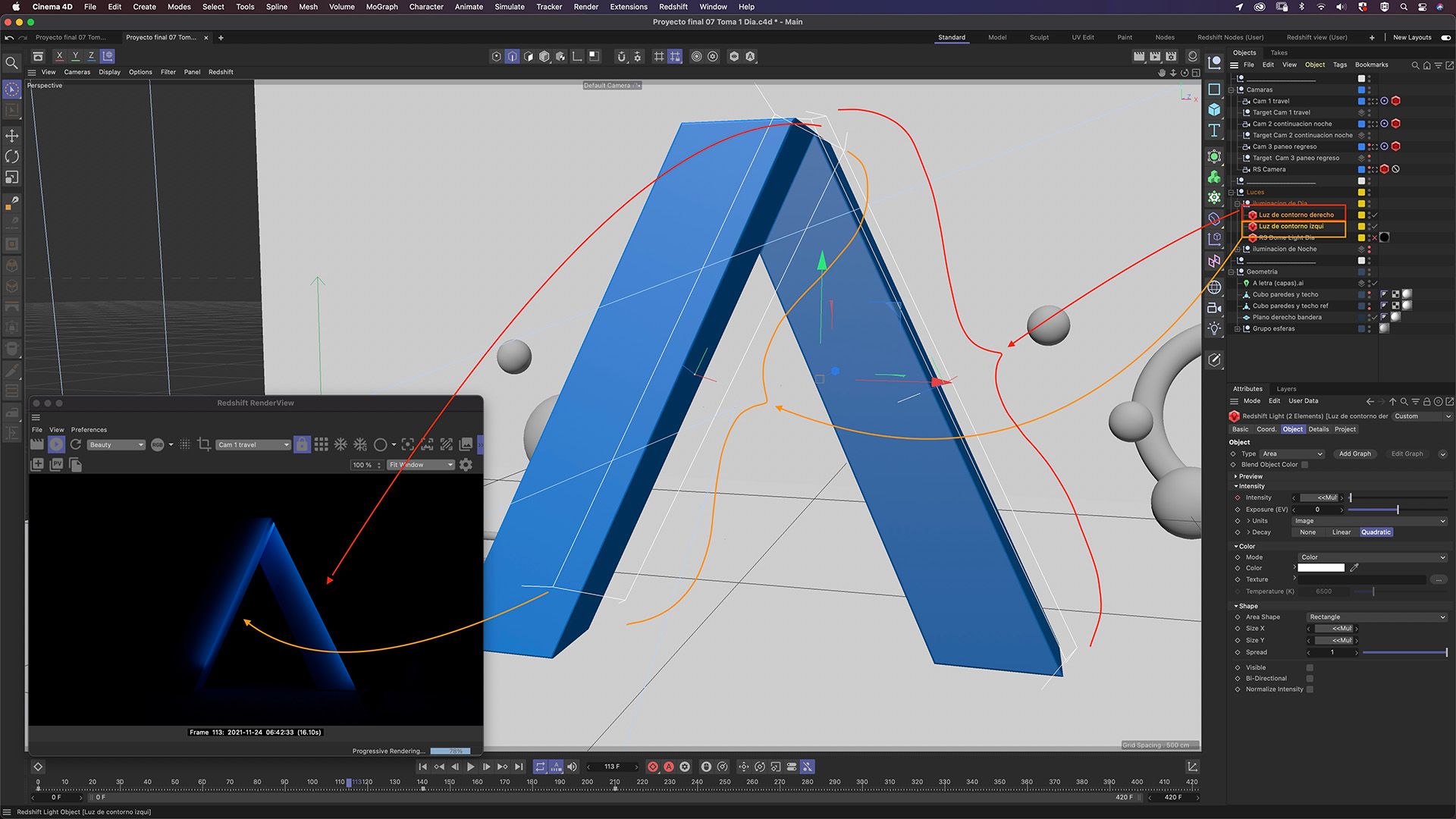1456x819 pixels.
Task: Click the Text spline tool icon
Action: click(x=1214, y=130)
